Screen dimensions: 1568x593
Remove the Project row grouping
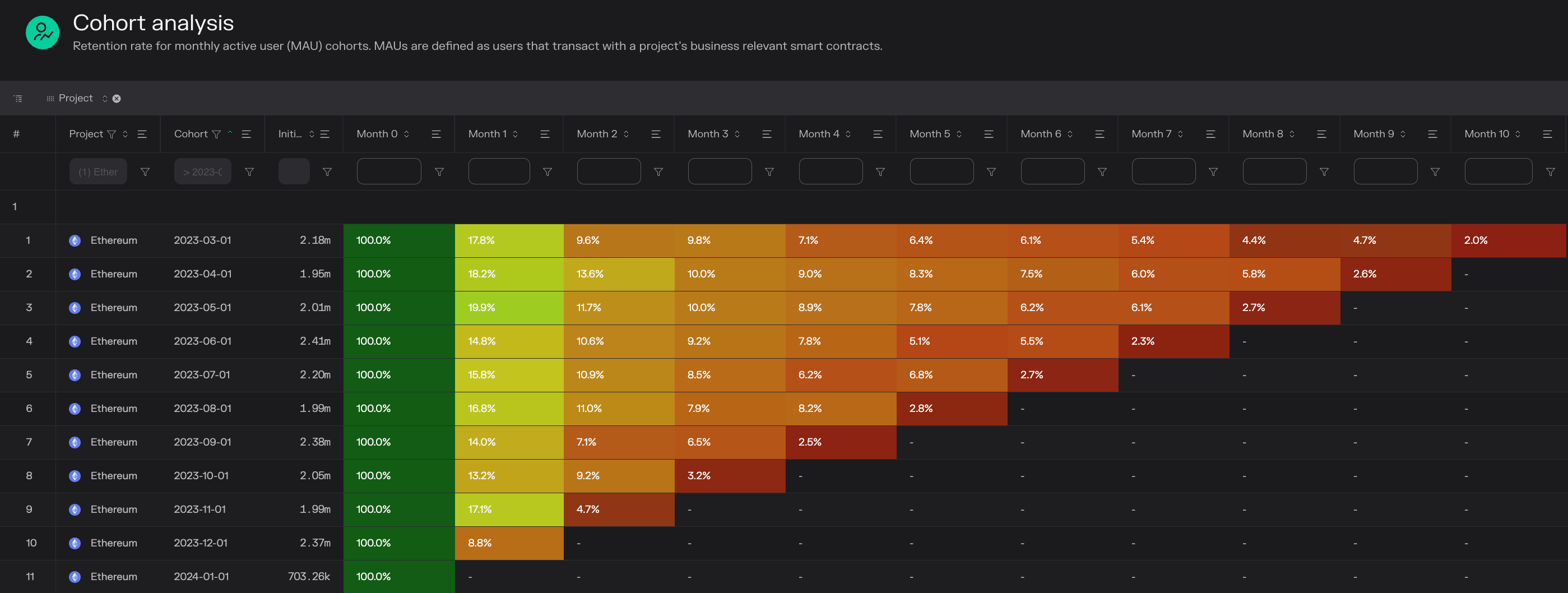click(x=117, y=99)
